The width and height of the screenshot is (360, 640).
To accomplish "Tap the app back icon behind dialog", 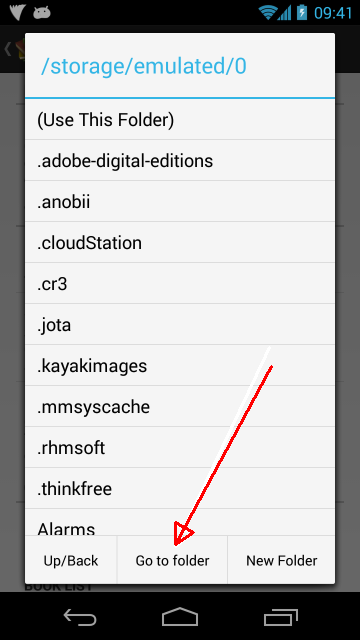I will point(7,49).
